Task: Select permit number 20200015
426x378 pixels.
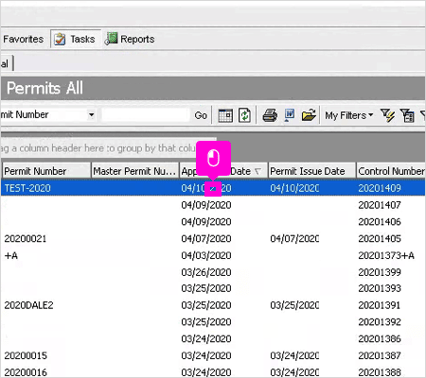Action: pyautogui.click(x=26, y=355)
